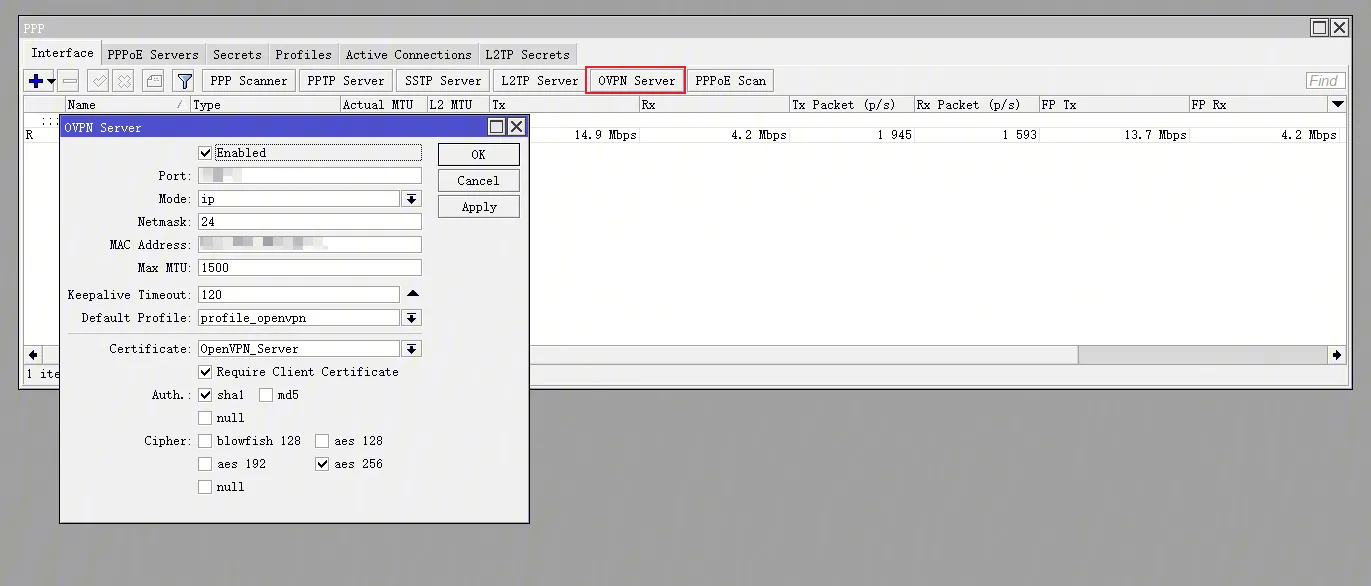This screenshot has width=1371, height=586.
Task: Enable the md5 Auth checkbox
Action: tap(266, 395)
